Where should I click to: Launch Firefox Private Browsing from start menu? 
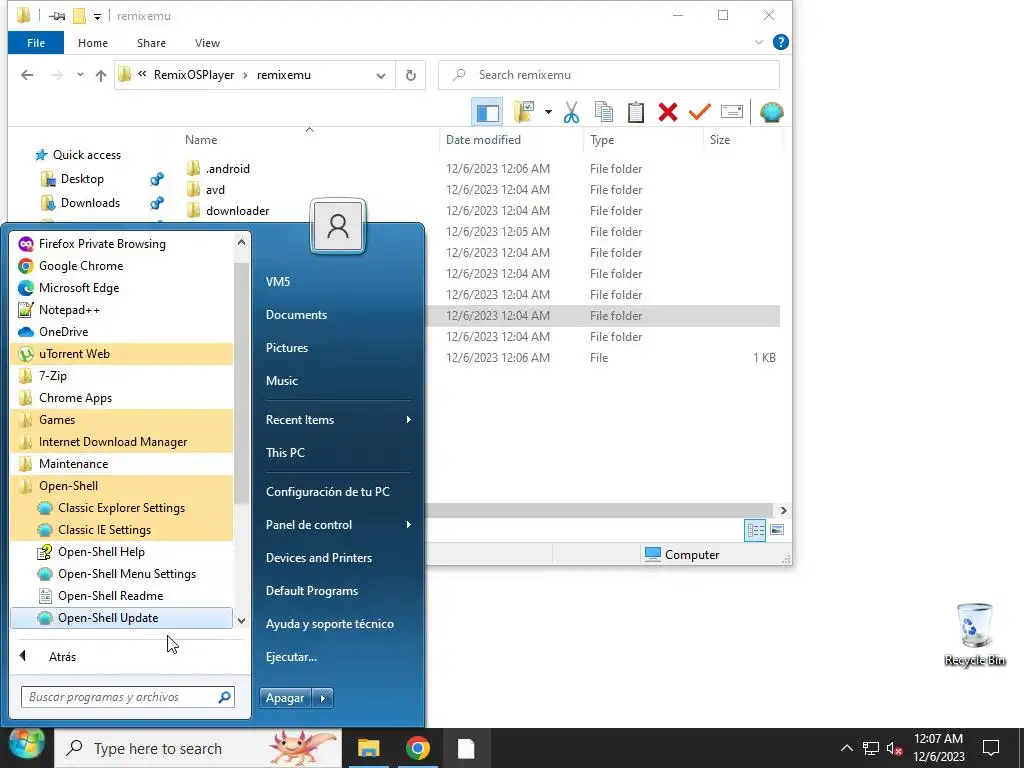(x=121, y=244)
